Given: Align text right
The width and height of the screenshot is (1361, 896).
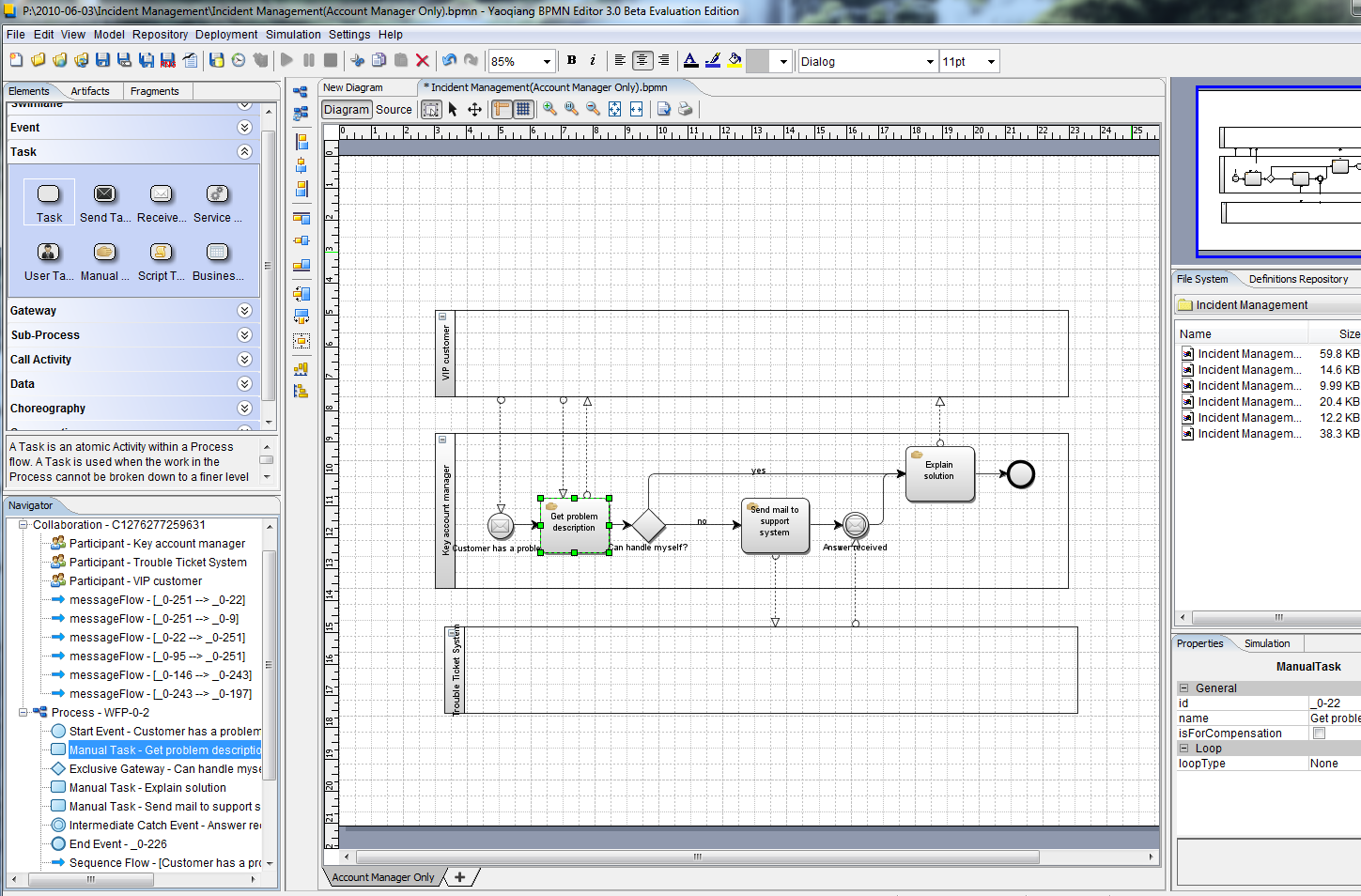Looking at the screenshot, I should pos(663,60).
